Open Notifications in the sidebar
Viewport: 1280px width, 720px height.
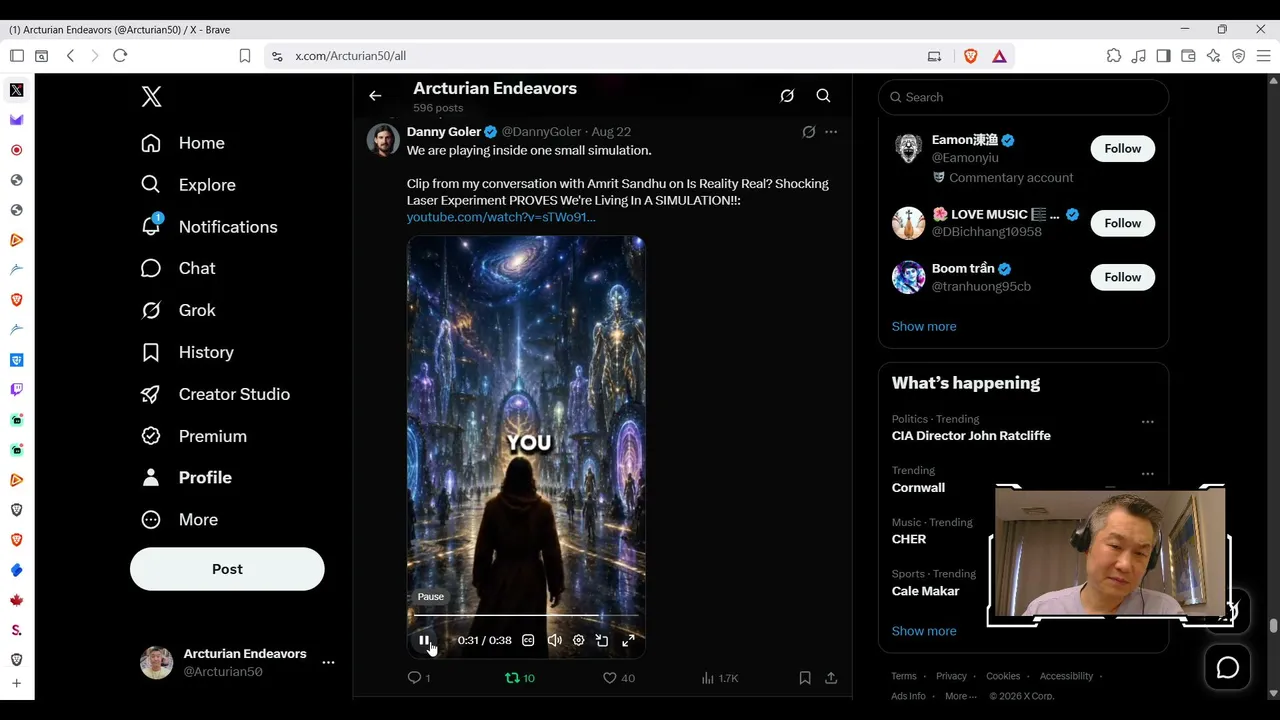point(210,227)
